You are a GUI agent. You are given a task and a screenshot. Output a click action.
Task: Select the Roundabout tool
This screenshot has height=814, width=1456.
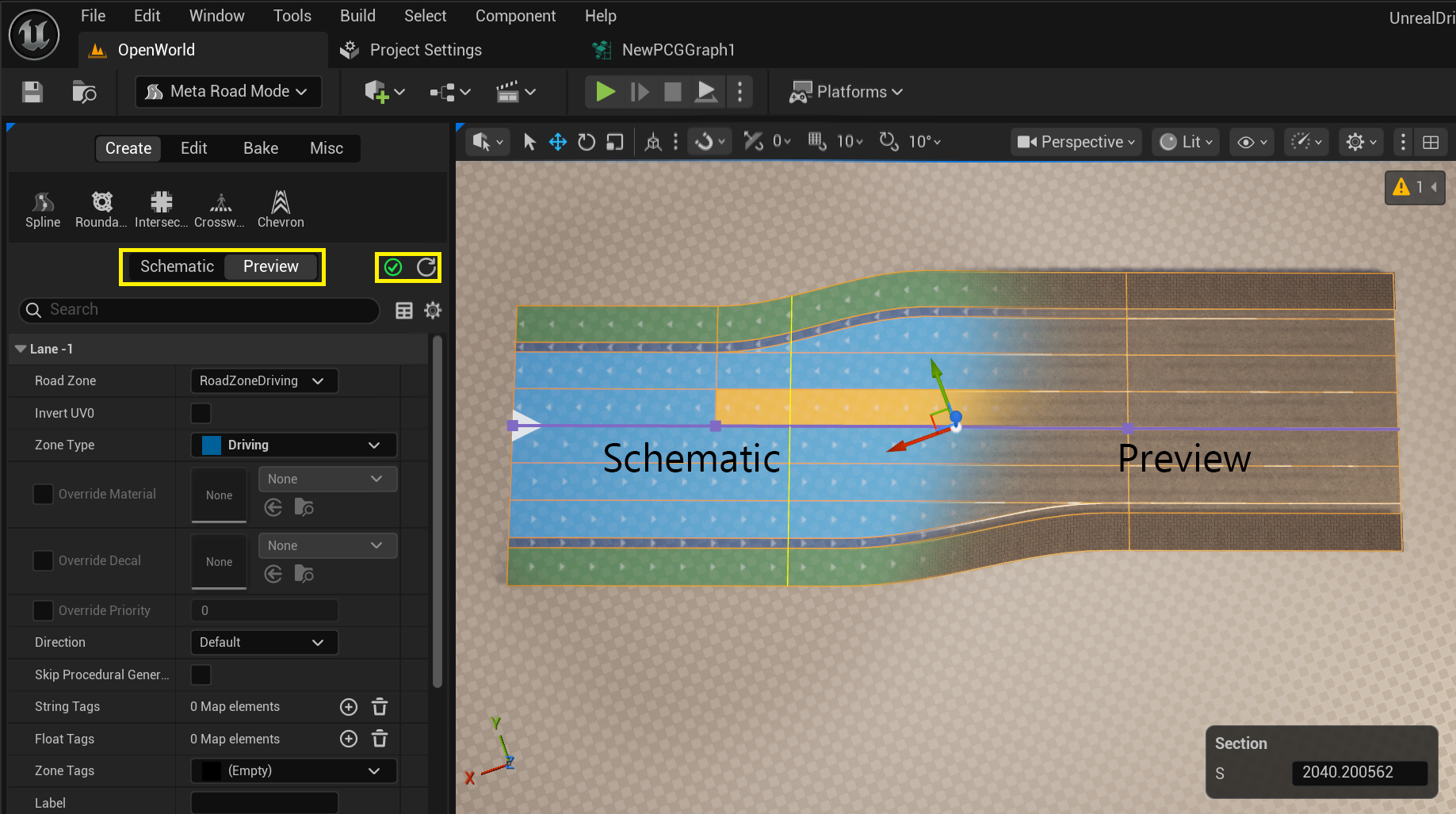click(101, 210)
